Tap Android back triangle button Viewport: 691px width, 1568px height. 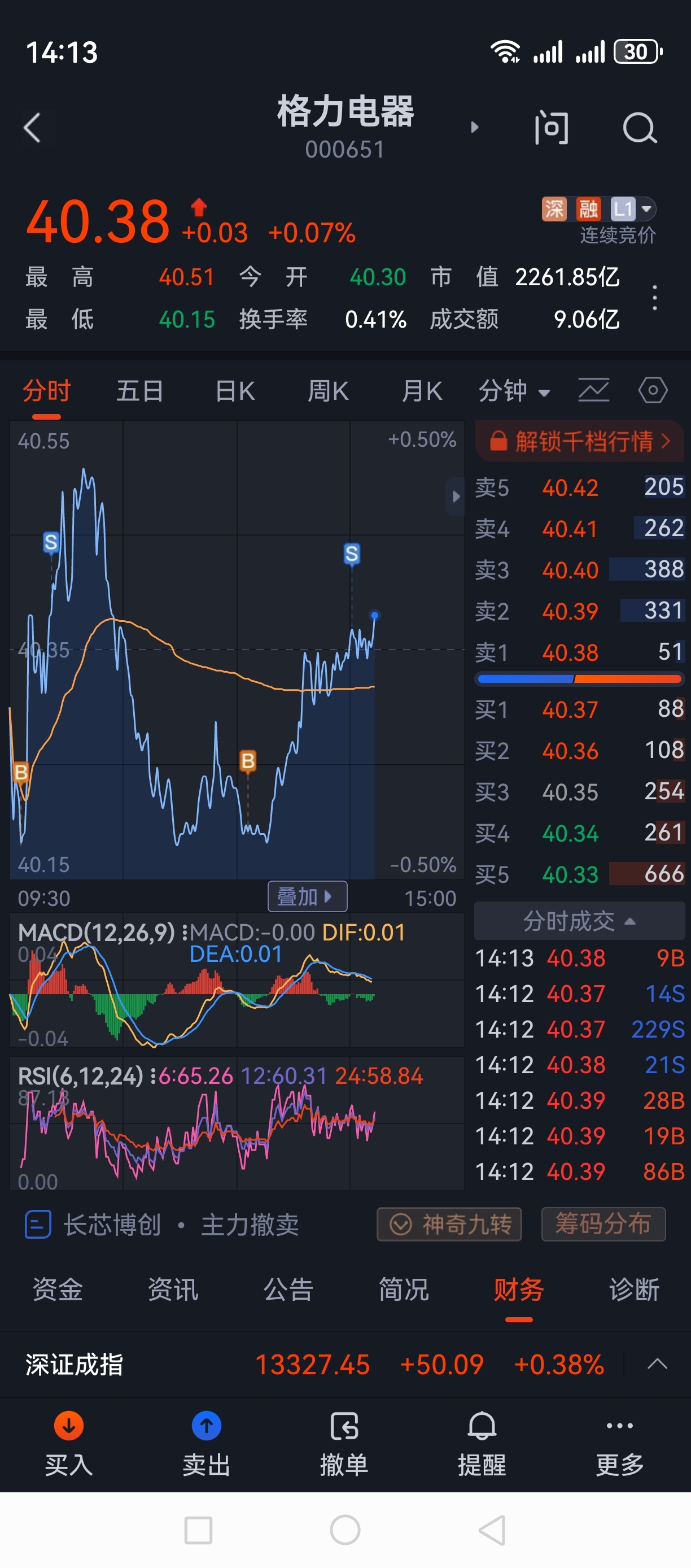pyautogui.click(x=492, y=1530)
